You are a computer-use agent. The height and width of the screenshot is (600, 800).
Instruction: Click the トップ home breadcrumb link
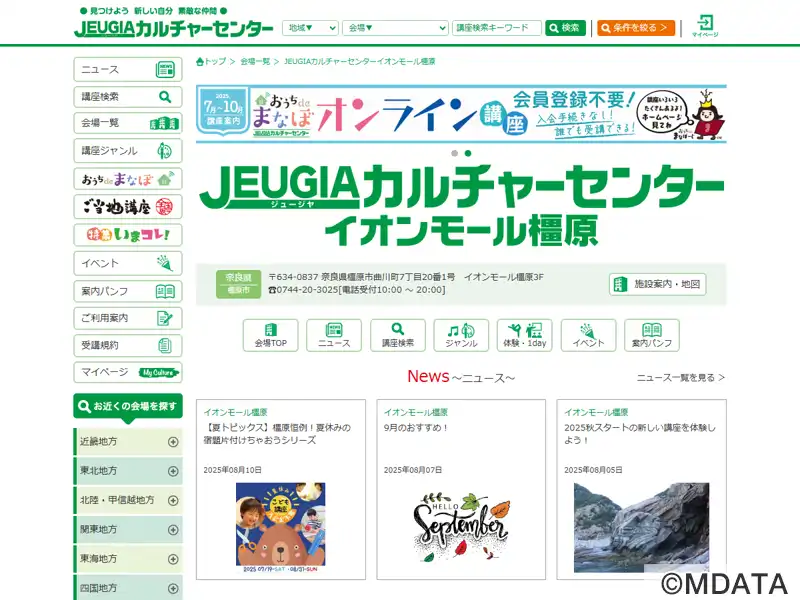pyautogui.click(x=211, y=62)
